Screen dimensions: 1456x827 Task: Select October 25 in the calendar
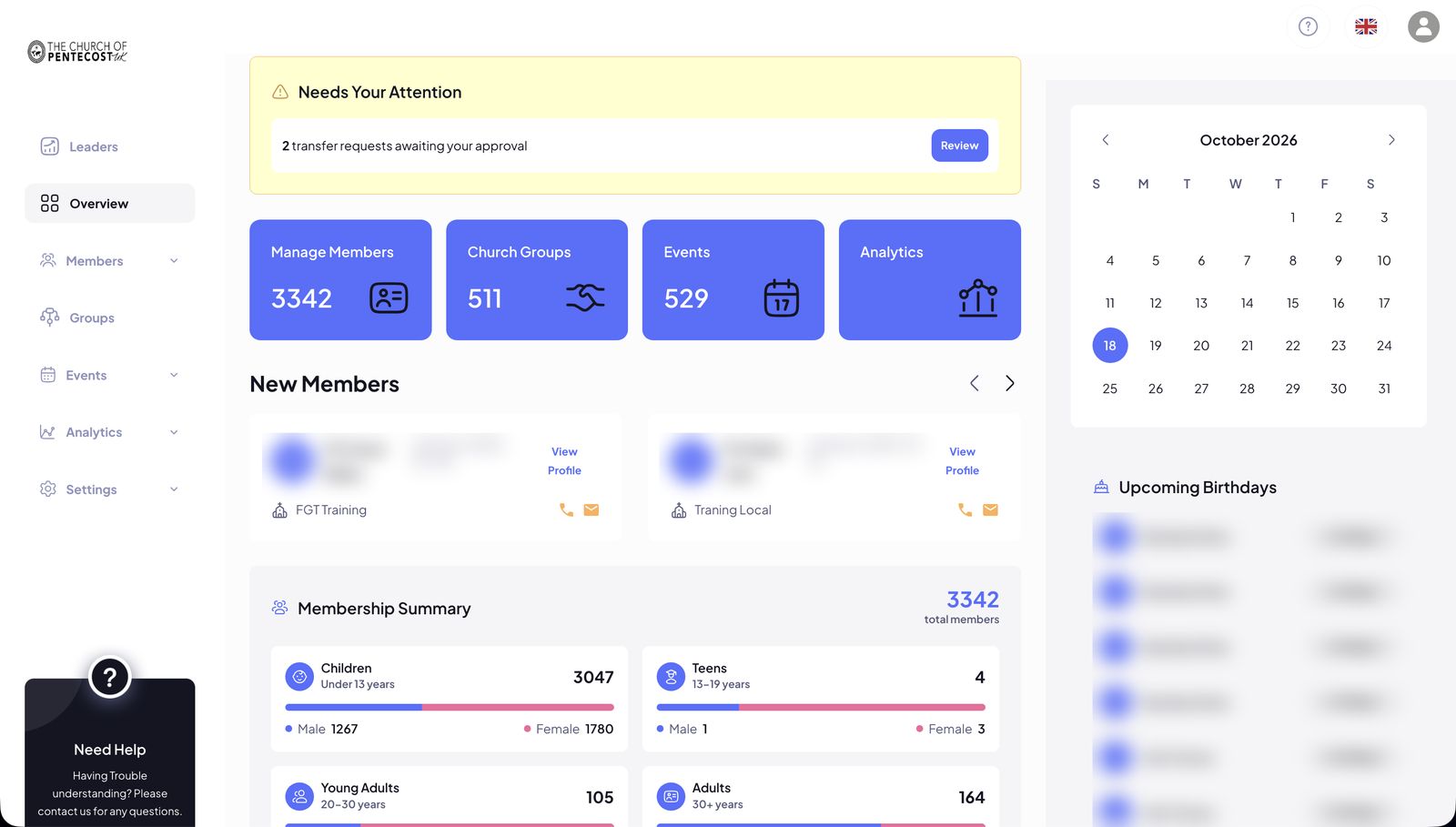1109,388
